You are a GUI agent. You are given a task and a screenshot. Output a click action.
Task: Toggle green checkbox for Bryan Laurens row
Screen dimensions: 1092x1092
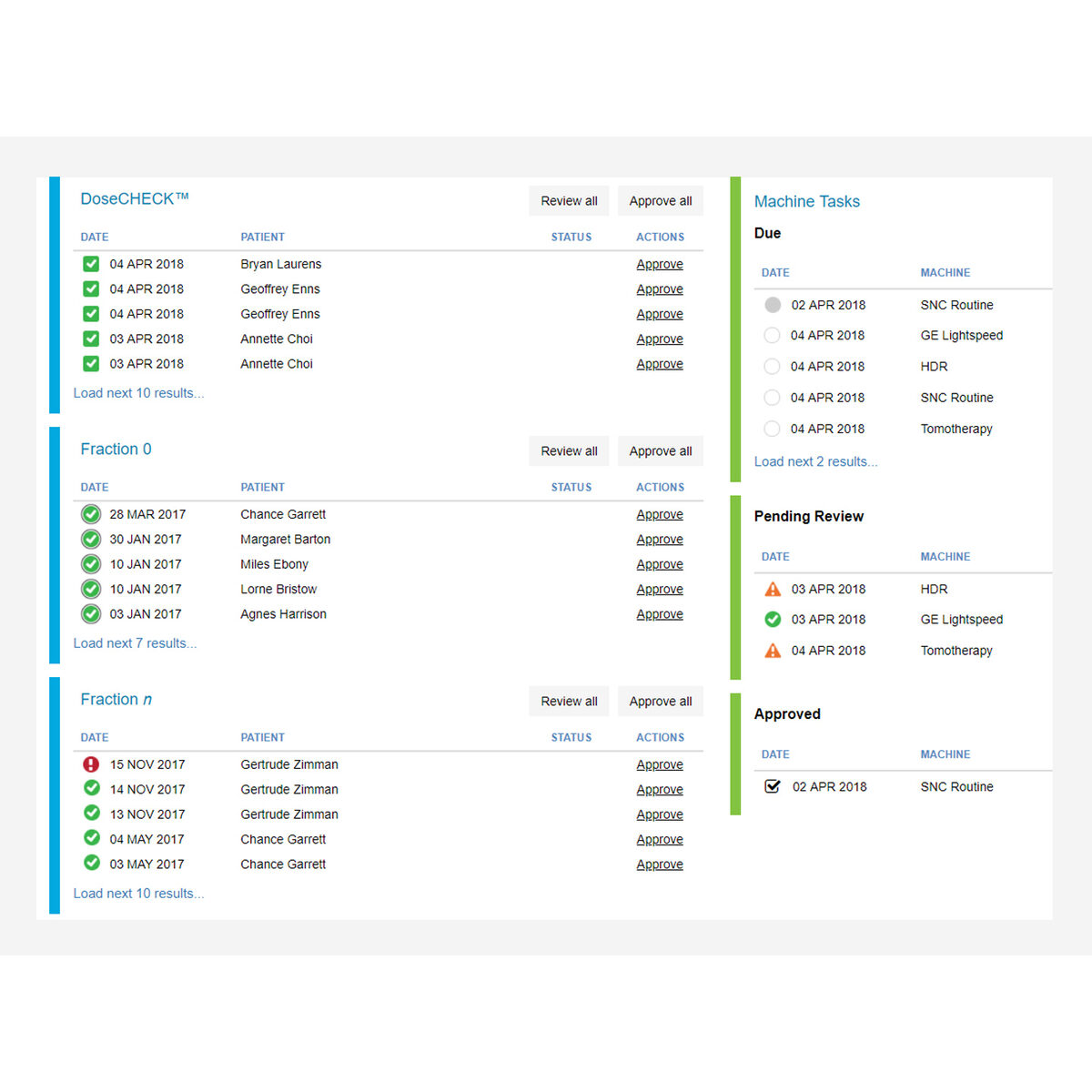pos(91,264)
